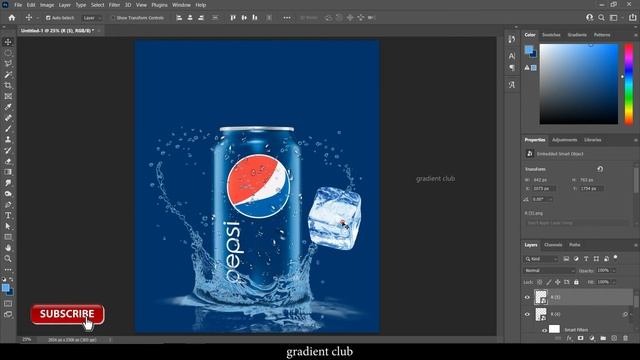Open the Edit Toolbar three-dots button

8,269
